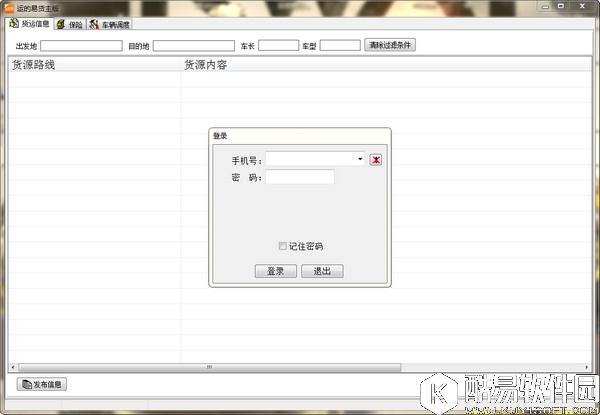This screenshot has width=600, height=415.
Task: Select the 货源内容 column header
Action: click(x=386, y=65)
